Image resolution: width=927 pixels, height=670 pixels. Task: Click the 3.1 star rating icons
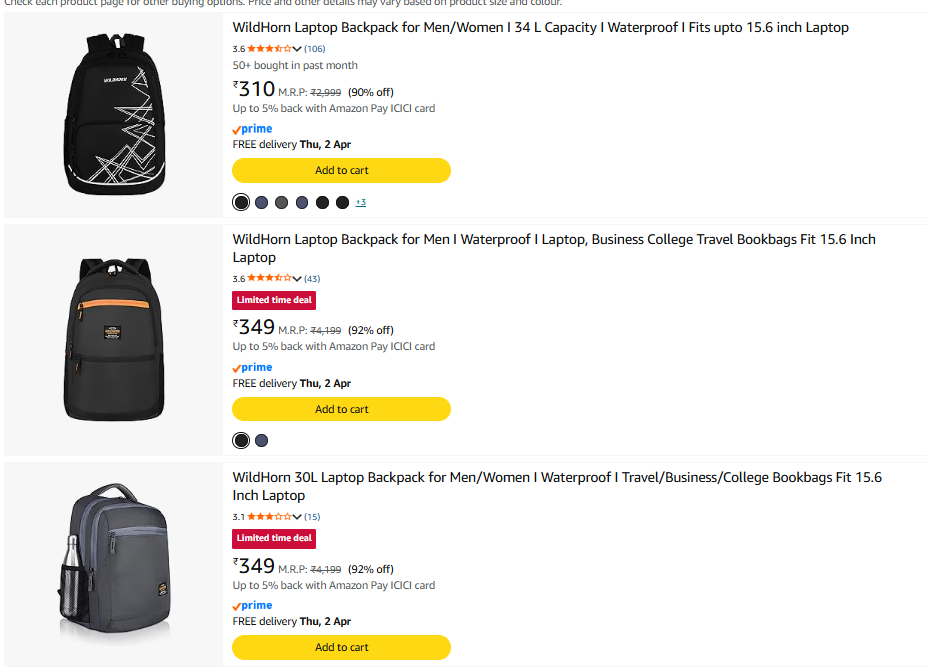[x=268, y=517]
